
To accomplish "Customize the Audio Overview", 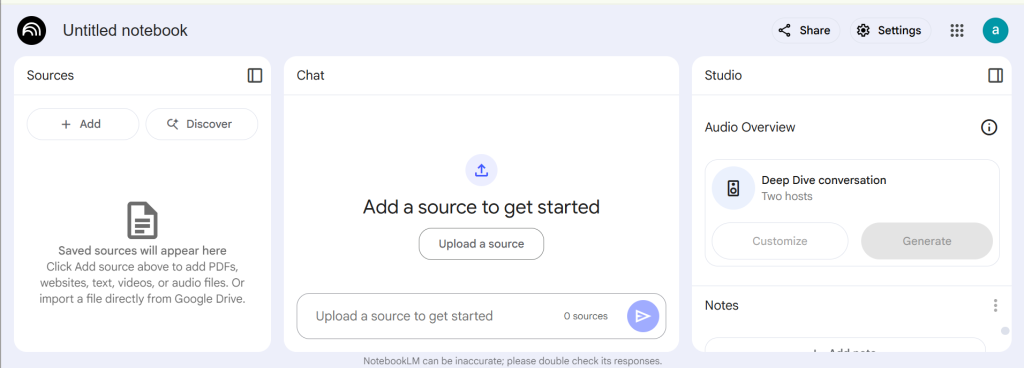I will click(780, 241).
